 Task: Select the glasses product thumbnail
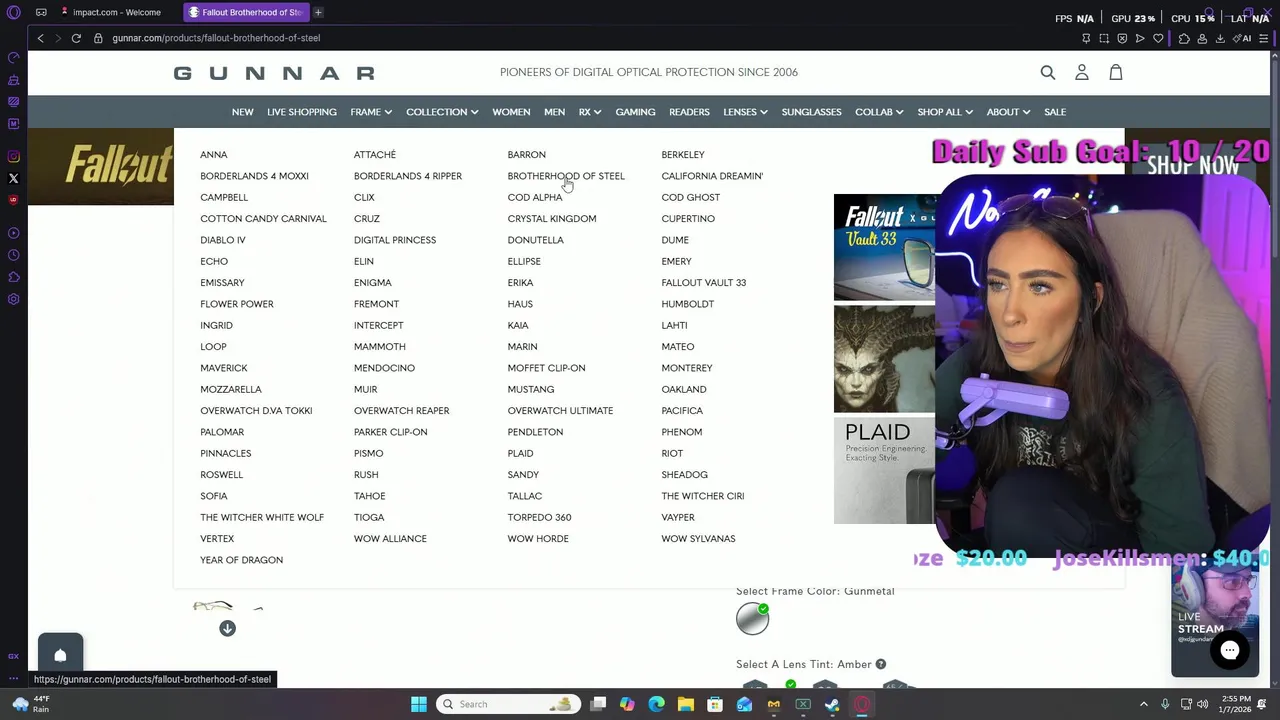pyautogui.click(x=212, y=606)
